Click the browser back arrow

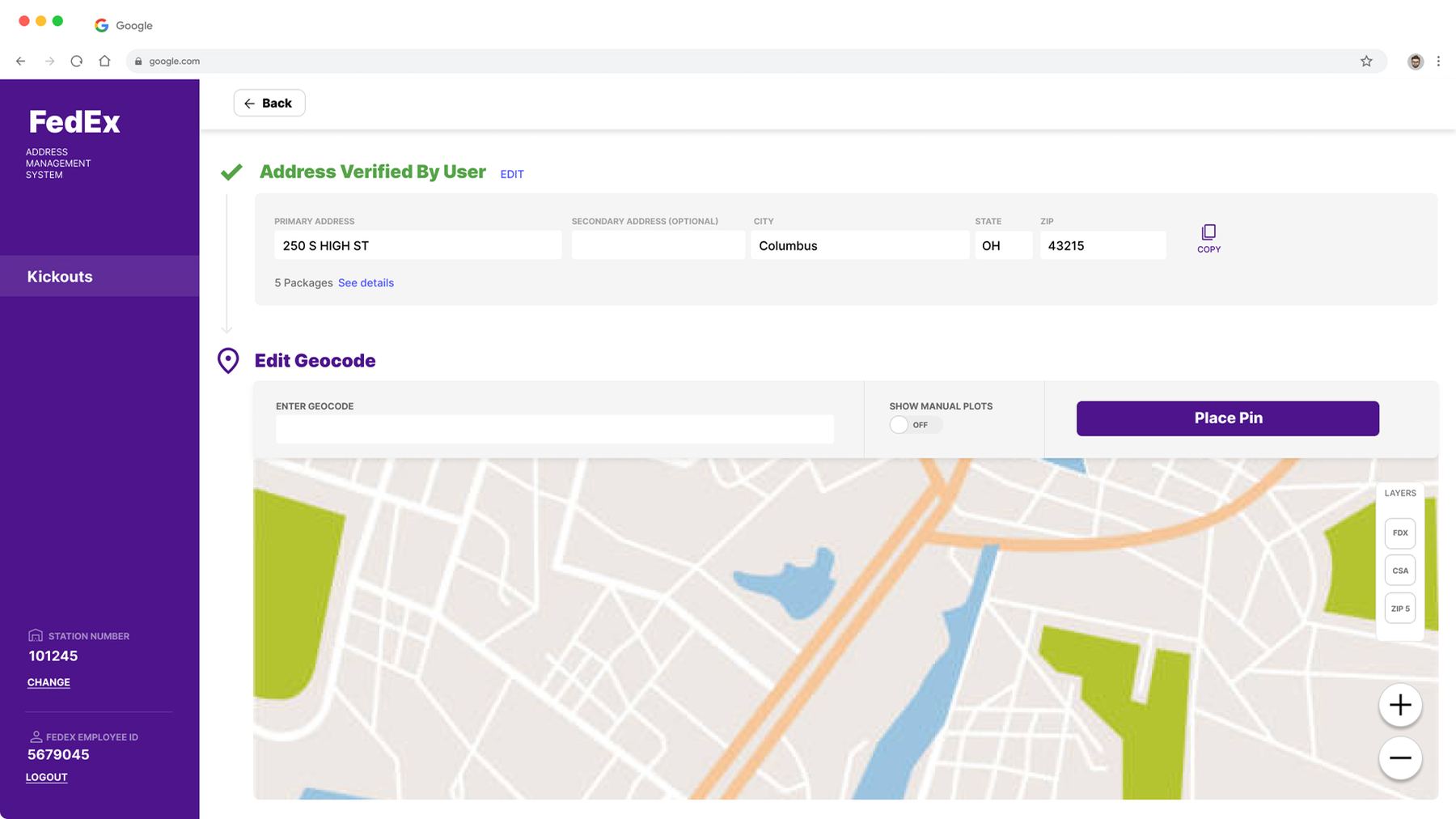click(x=21, y=61)
